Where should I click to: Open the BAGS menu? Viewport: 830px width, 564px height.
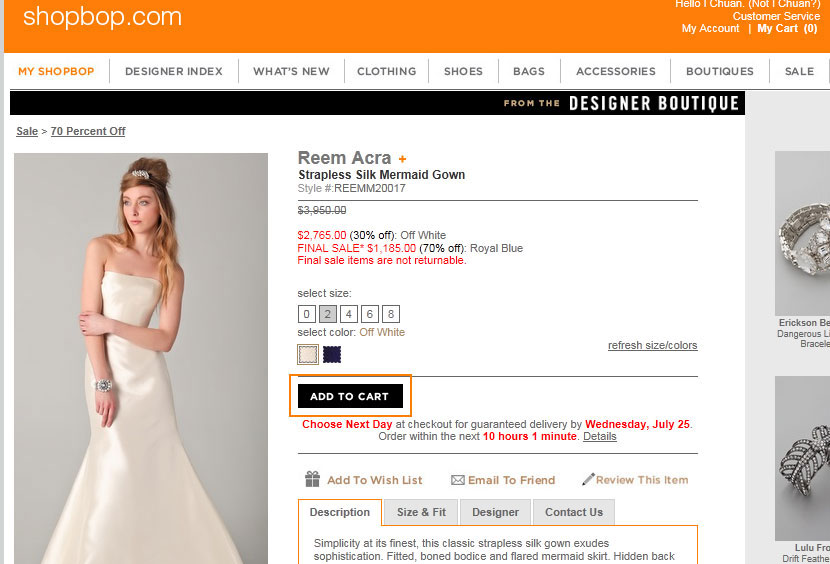pos(529,71)
